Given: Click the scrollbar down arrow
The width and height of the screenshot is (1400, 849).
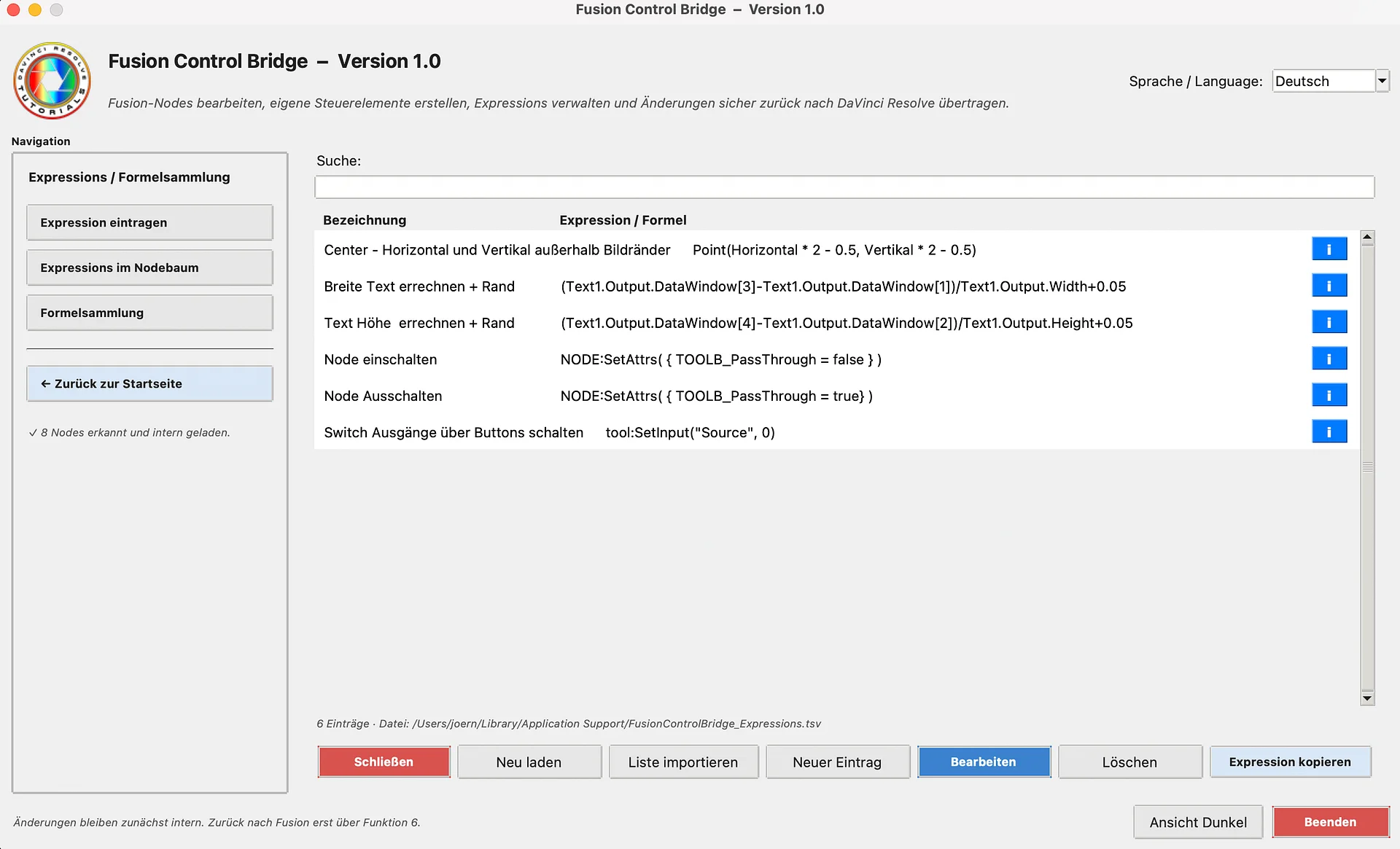Looking at the screenshot, I should pyautogui.click(x=1367, y=698).
